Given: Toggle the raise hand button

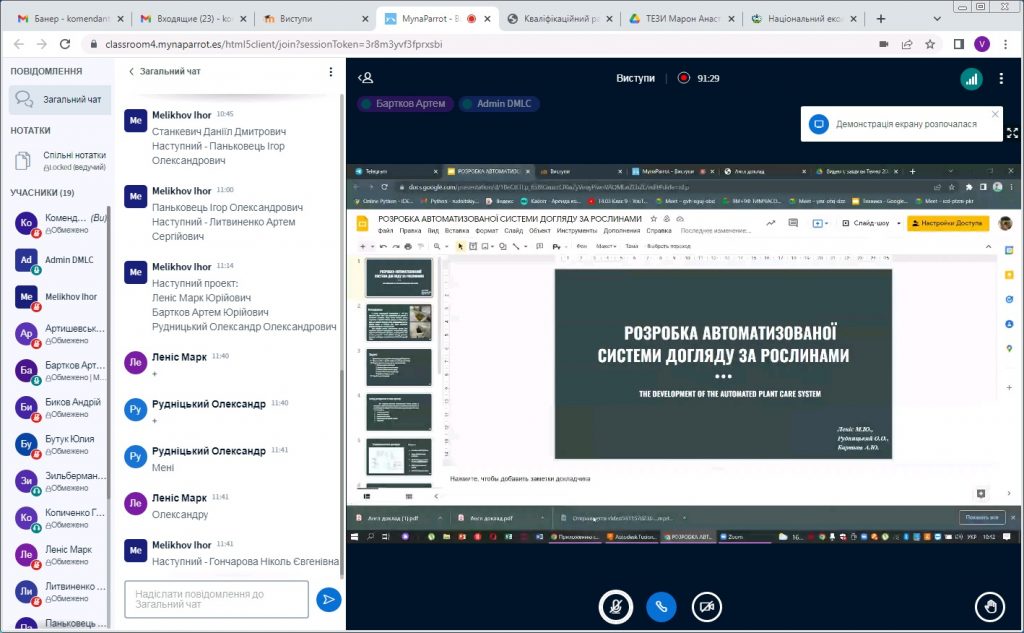Looking at the screenshot, I should pyautogui.click(x=990, y=606).
